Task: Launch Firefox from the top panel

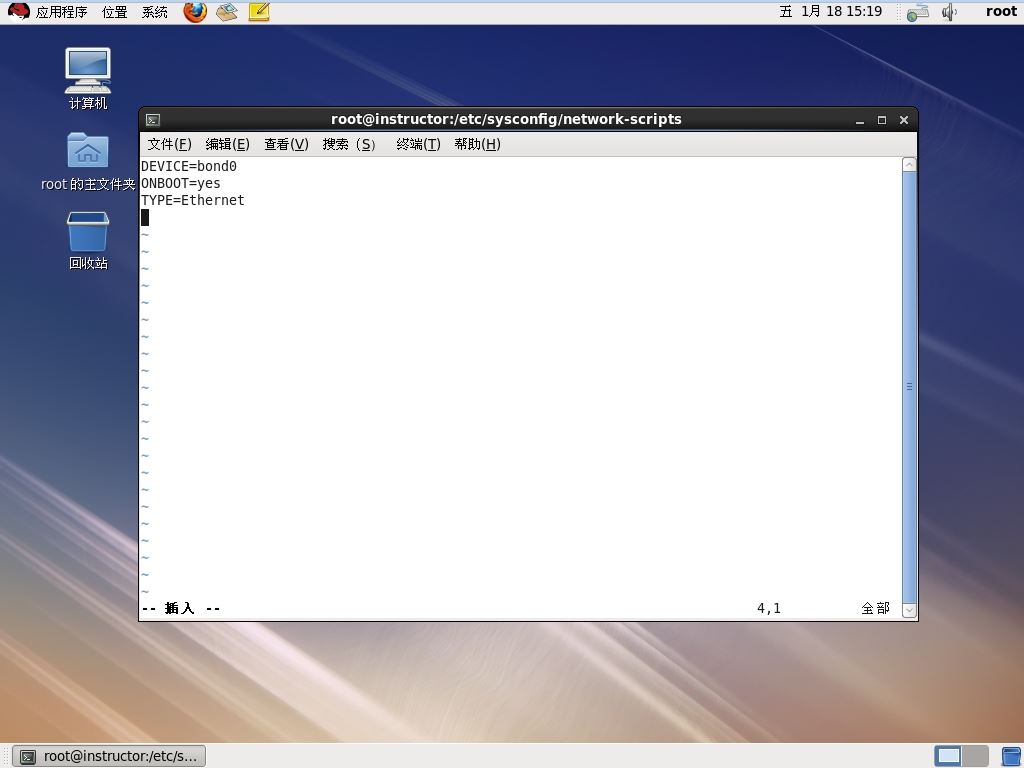Action: [x=195, y=12]
